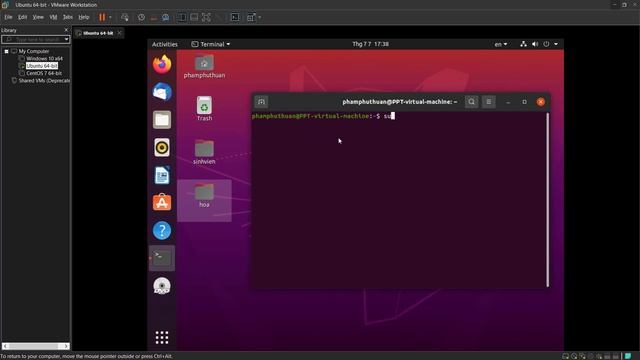
Task: Enter VMware full screen mode
Action: [206, 17]
